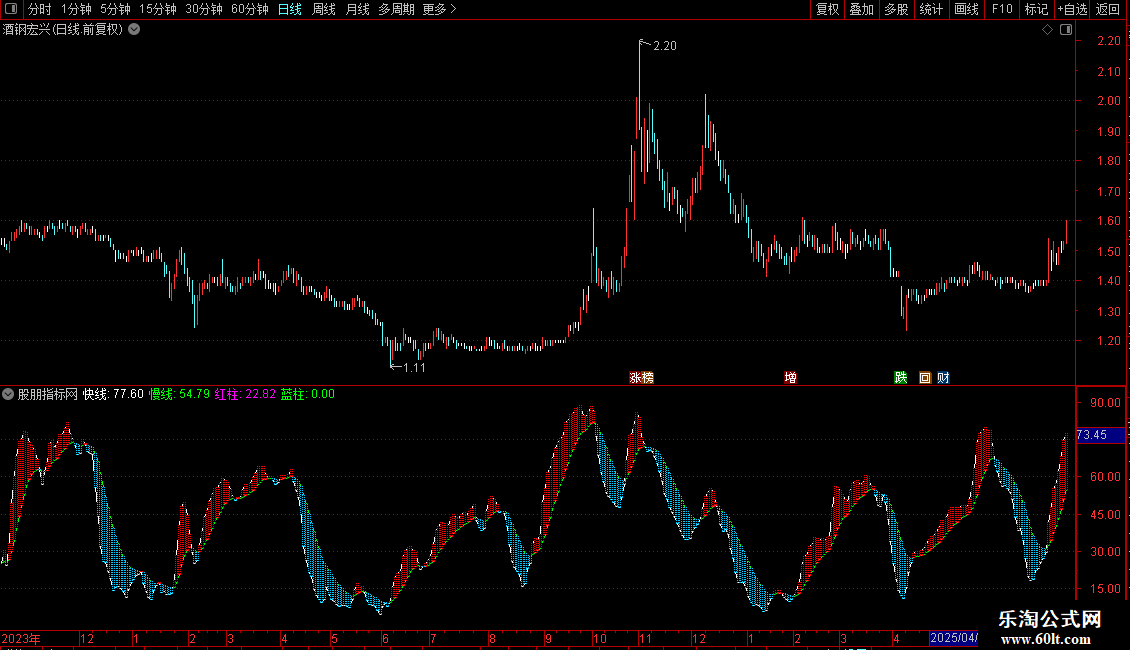Click the 蓝柱: 0.00 indicator value
Screen dimensions: 1130x650
[x=308, y=394]
